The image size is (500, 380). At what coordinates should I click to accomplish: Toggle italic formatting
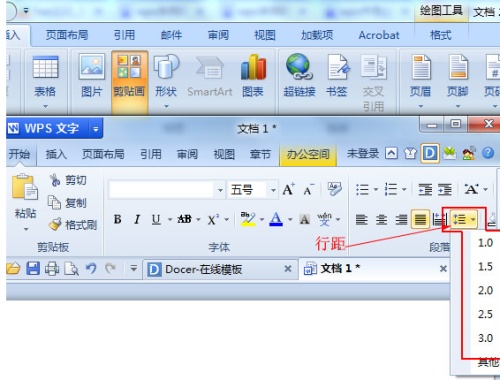(137, 219)
